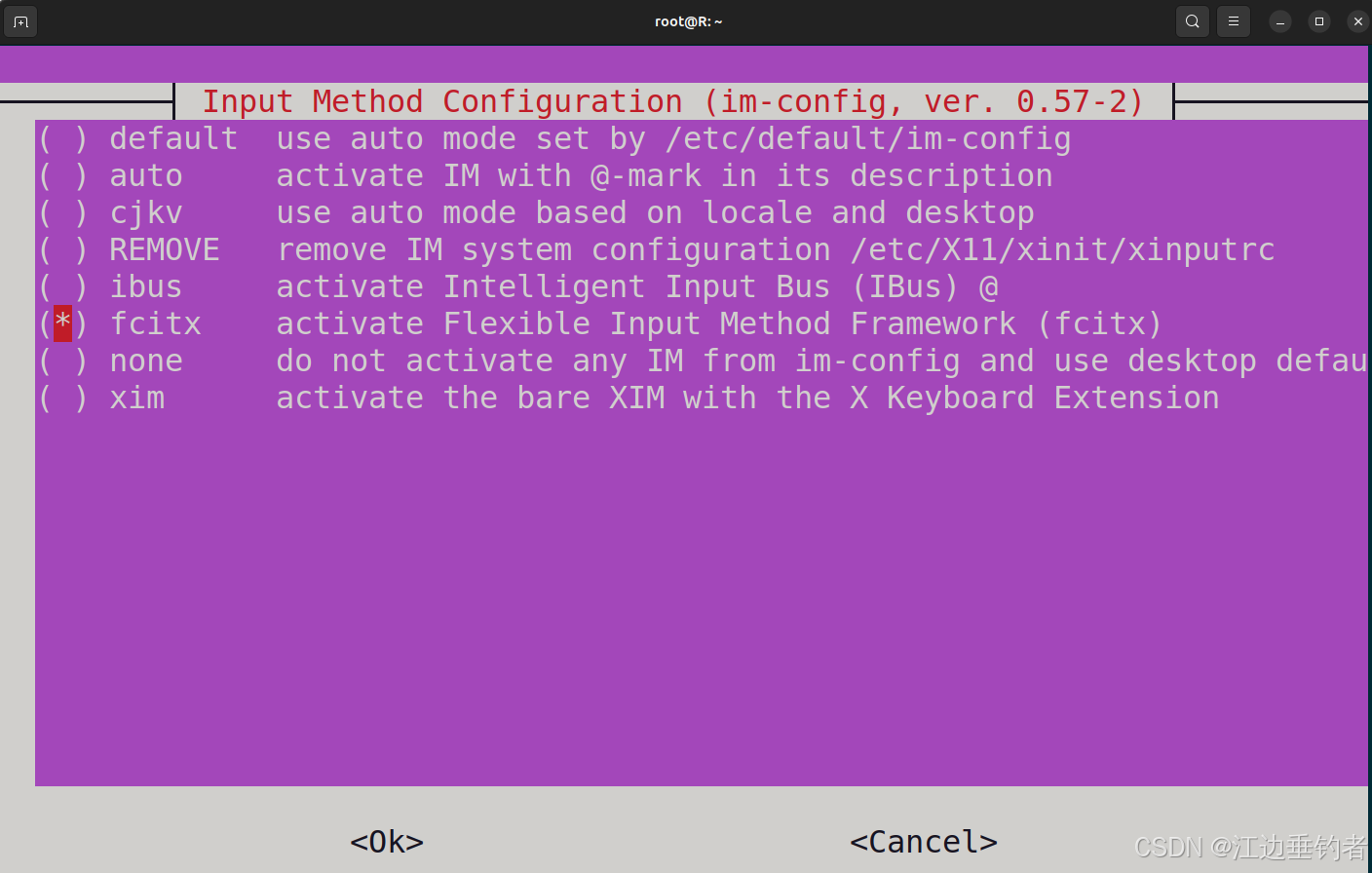The width and height of the screenshot is (1372, 873).
Task: Choose the REMOVE radio option
Action: (x=62, y=250)
